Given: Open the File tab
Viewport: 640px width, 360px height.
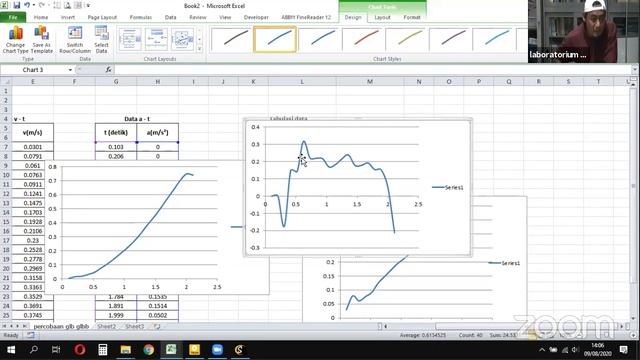Looking at the screenshot, I should (13, 17).
